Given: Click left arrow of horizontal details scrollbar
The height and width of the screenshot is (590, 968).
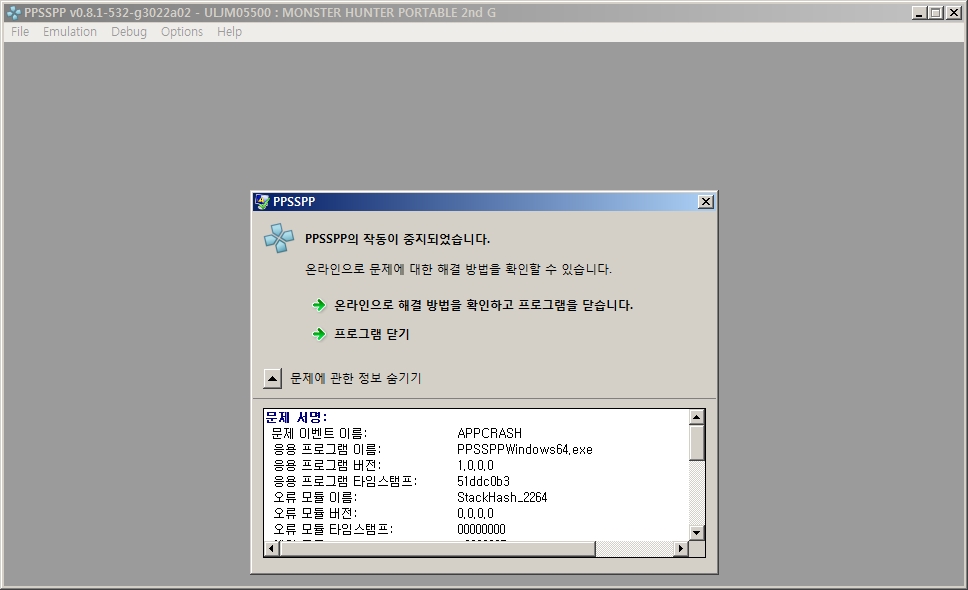Looking at the screenshot, I should click(x=270, y=549).
